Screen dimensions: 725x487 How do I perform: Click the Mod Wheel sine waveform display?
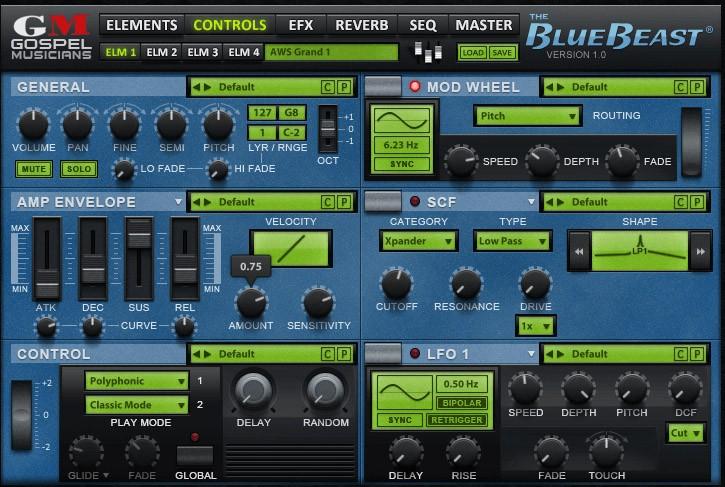(x=400, y=123)
